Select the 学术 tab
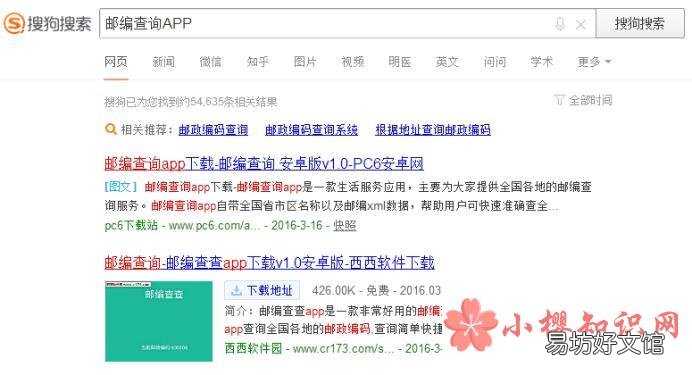Viewport: 692px width, 375px height. pos(542,62)
